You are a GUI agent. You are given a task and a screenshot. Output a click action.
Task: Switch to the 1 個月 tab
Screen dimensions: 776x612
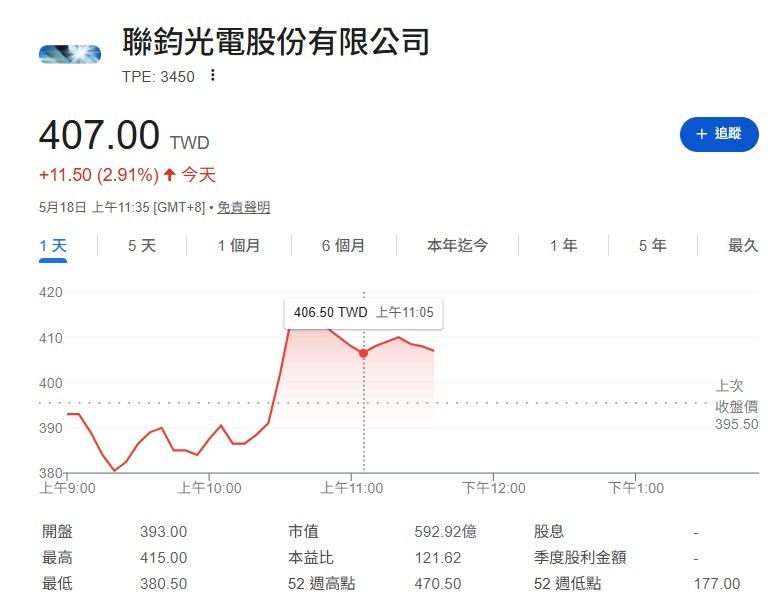click(239, 245)
